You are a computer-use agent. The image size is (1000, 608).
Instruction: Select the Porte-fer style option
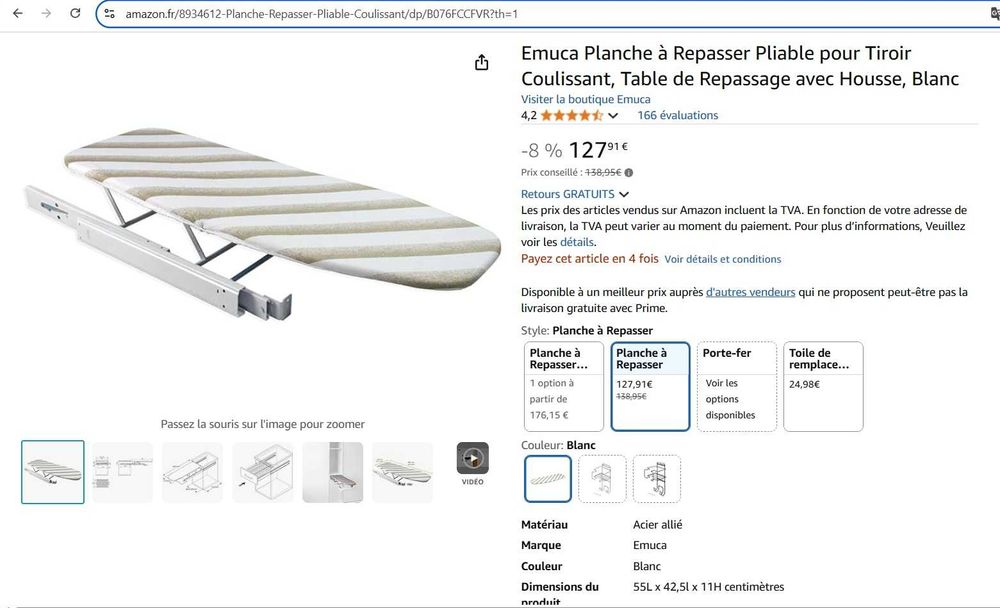[737, 386]
